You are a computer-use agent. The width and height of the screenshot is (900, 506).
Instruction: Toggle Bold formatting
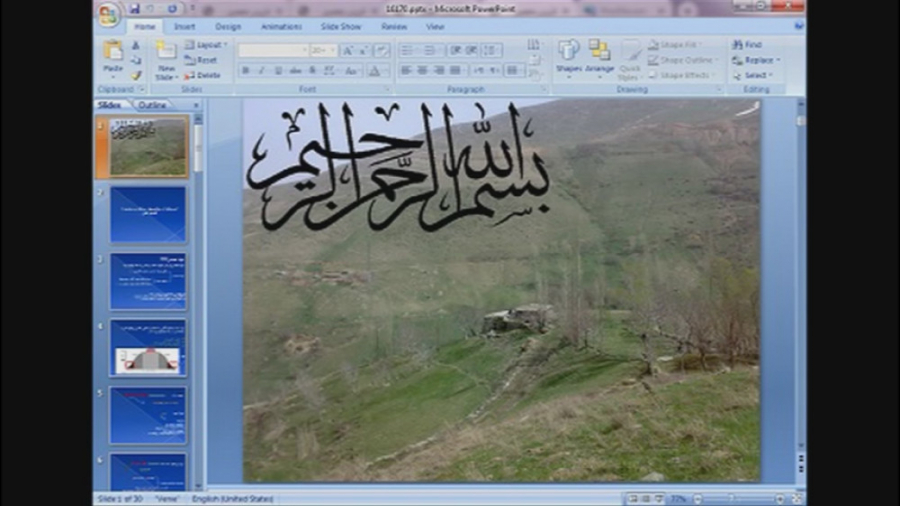(x=246, y=71)
